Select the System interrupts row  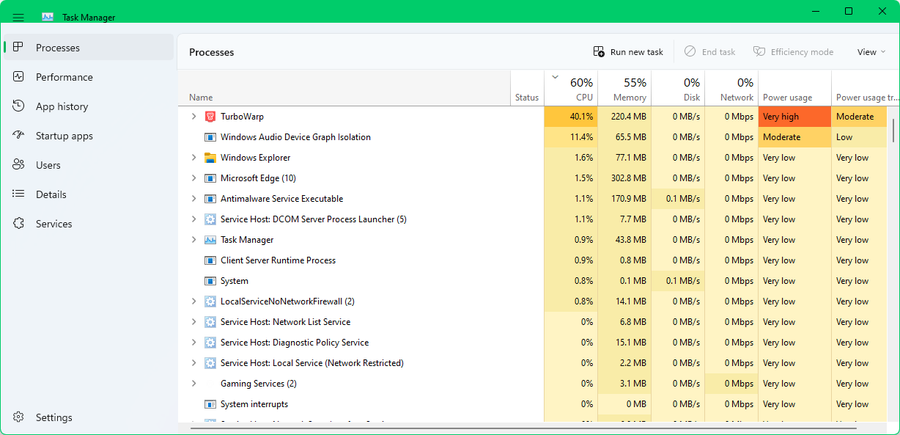(254, 404)
